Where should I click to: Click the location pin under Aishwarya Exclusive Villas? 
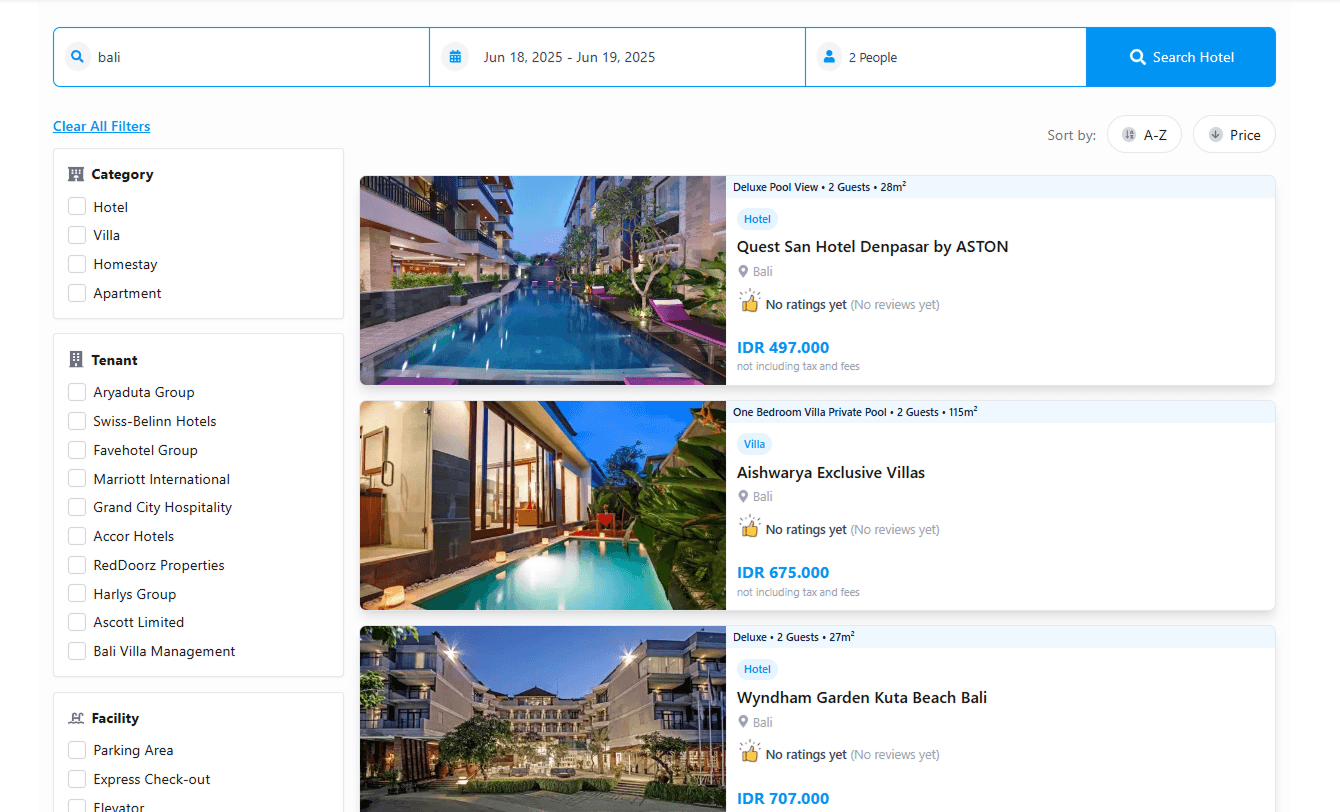tap(743, 496)
